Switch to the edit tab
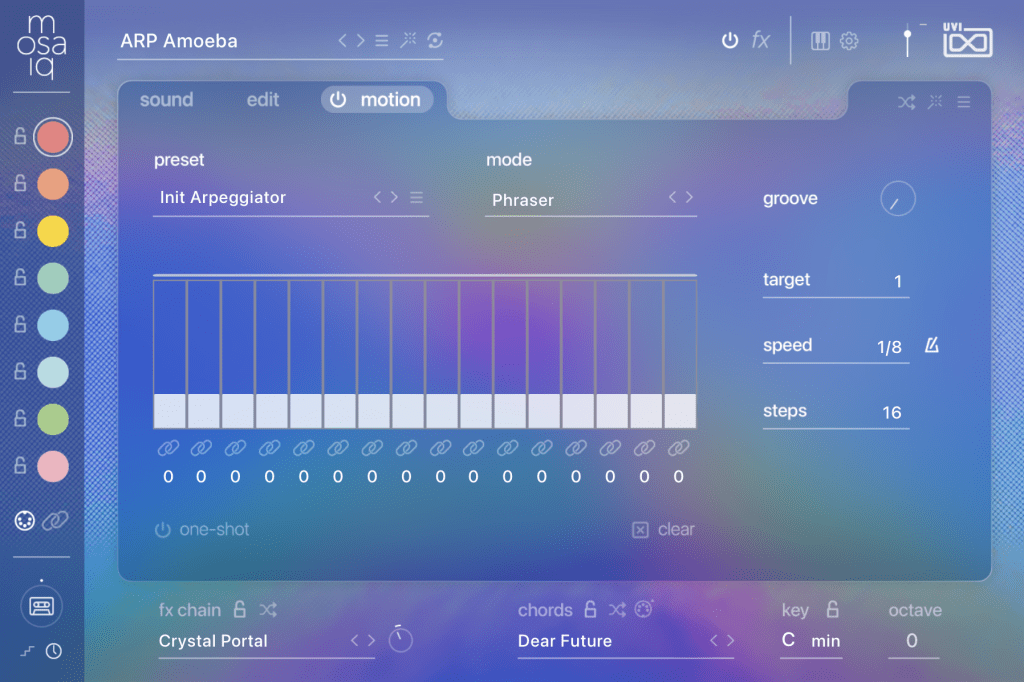Screen dimensions: 1024x682 point(263,100)
